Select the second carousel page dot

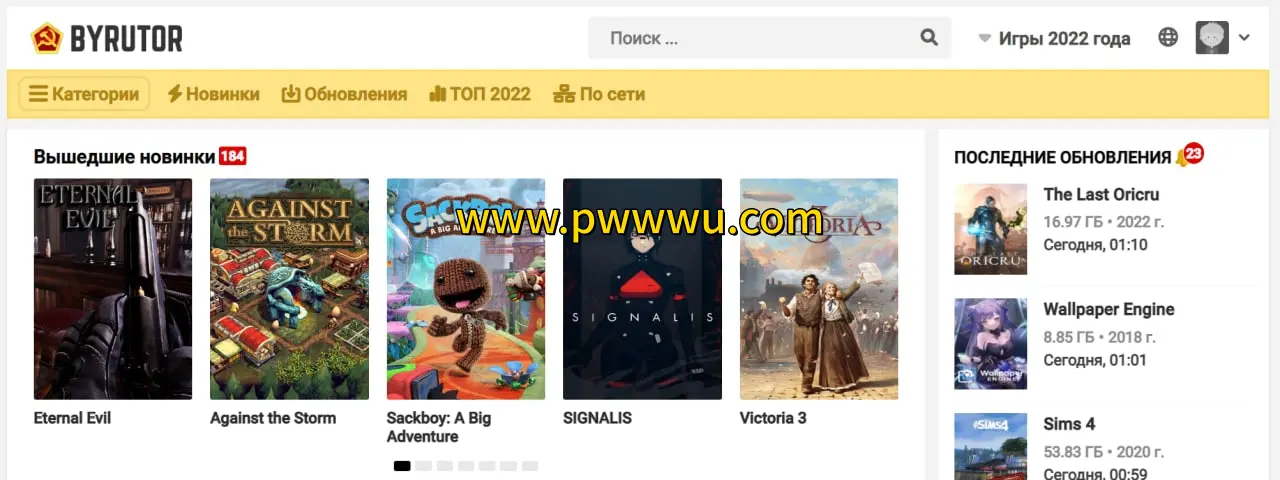point(423,466)
